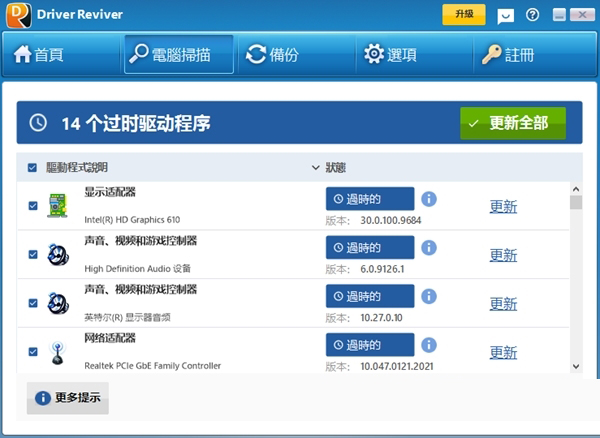This screenshot has height=438, width=600.
Task: Show info for Realtek PCIe GbE driver
Action: (x=429, y=345)
